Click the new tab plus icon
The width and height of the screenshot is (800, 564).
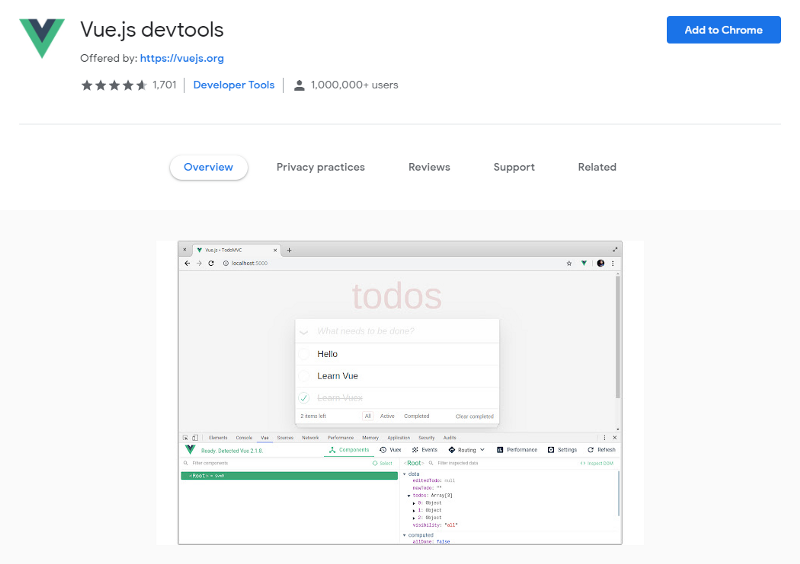(289, 250)
